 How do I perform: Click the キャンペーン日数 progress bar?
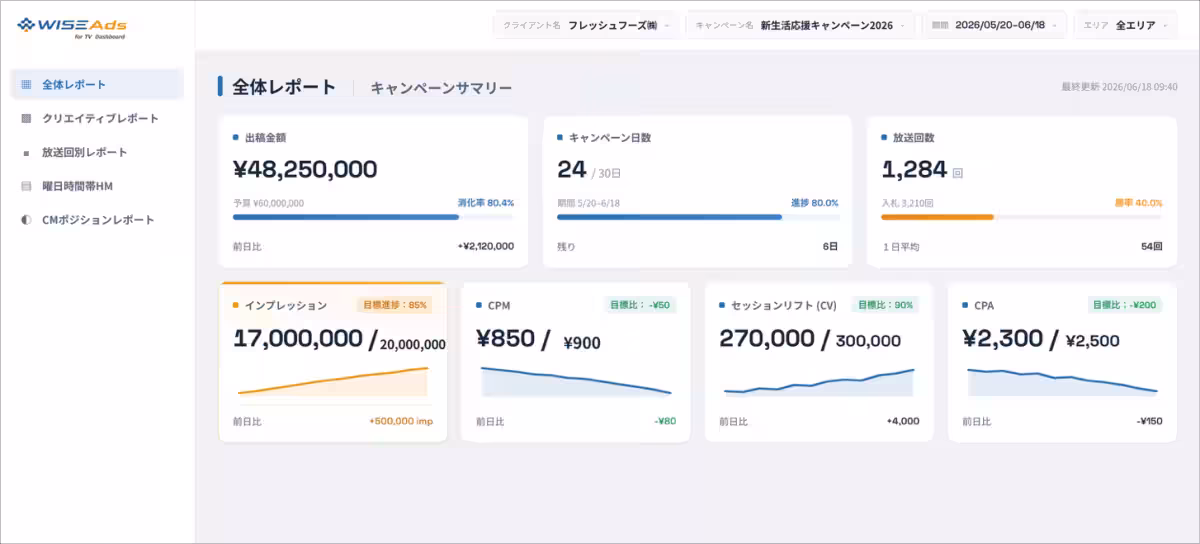pyautogui.click(x=698, y=216)
